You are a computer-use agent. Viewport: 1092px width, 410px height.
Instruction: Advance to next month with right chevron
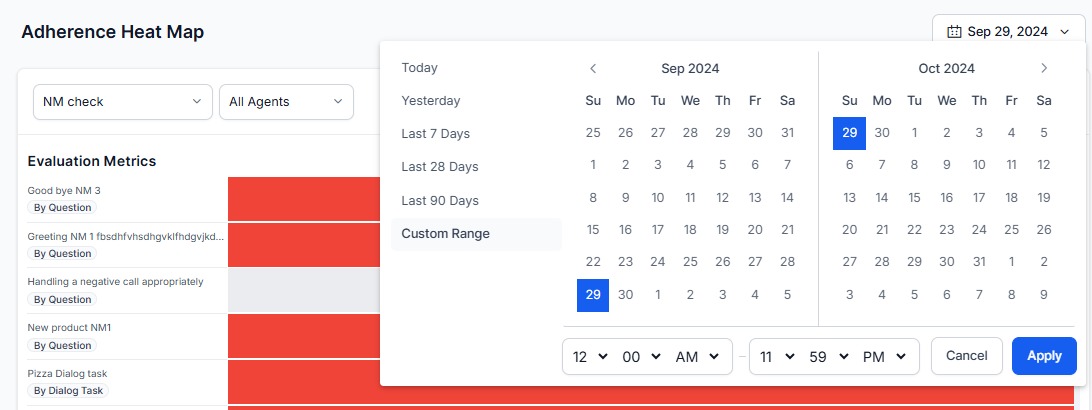[1044, 69]
